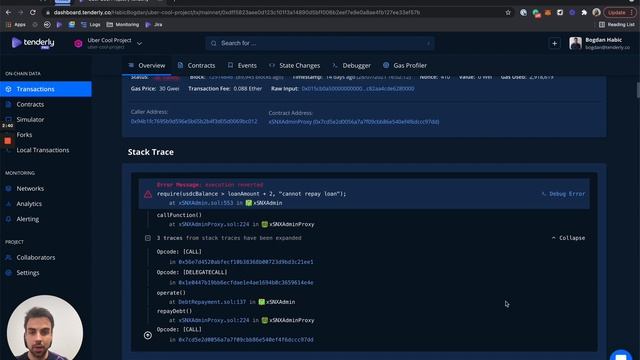
Task: Switch to Events tab
Action: [242, 65]
